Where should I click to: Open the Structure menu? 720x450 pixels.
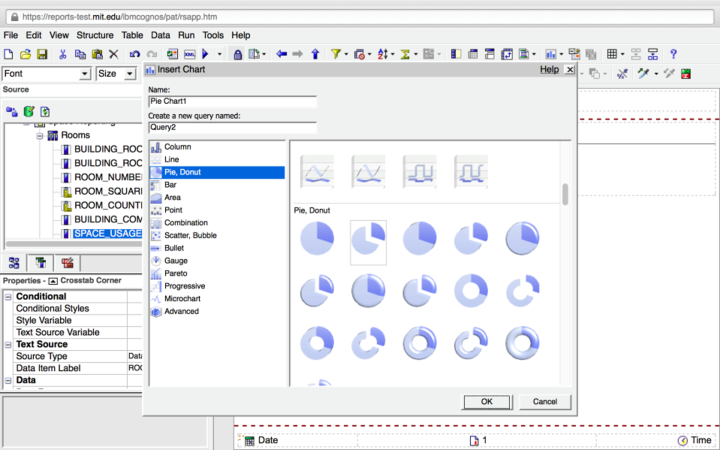95,35
